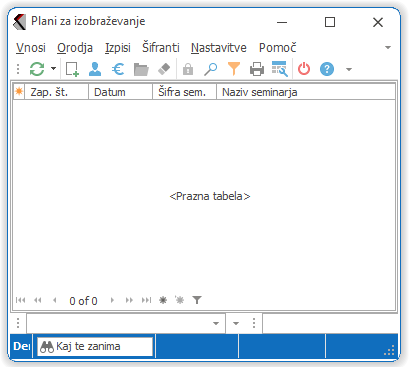
Task: Click the printer icon
Action: [257, 69]
